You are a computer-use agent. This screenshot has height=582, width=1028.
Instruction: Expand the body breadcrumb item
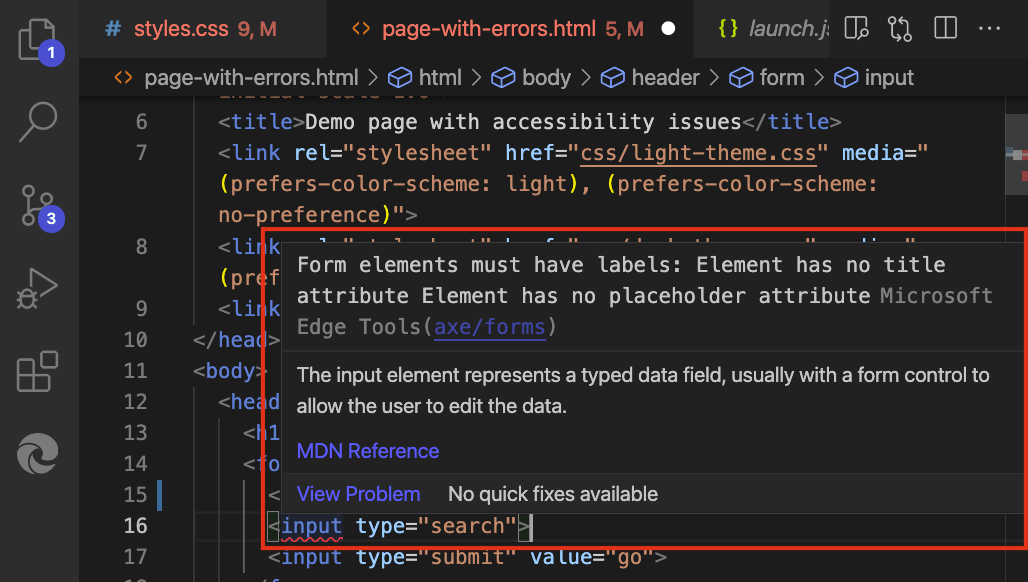546,77
